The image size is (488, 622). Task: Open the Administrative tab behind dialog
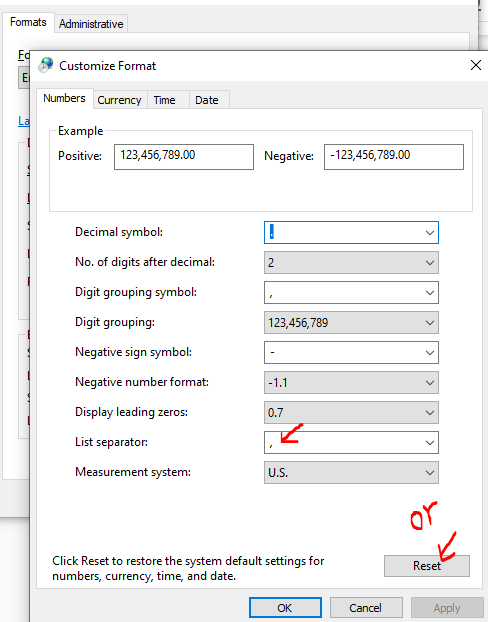[x=91, y=24]
